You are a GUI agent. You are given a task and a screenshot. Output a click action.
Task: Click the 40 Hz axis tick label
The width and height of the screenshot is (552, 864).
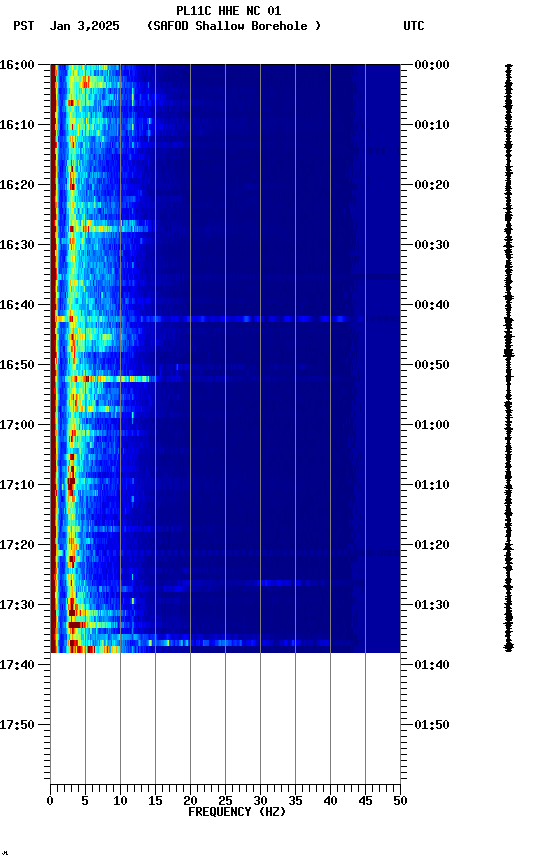(x=330, y=801)
